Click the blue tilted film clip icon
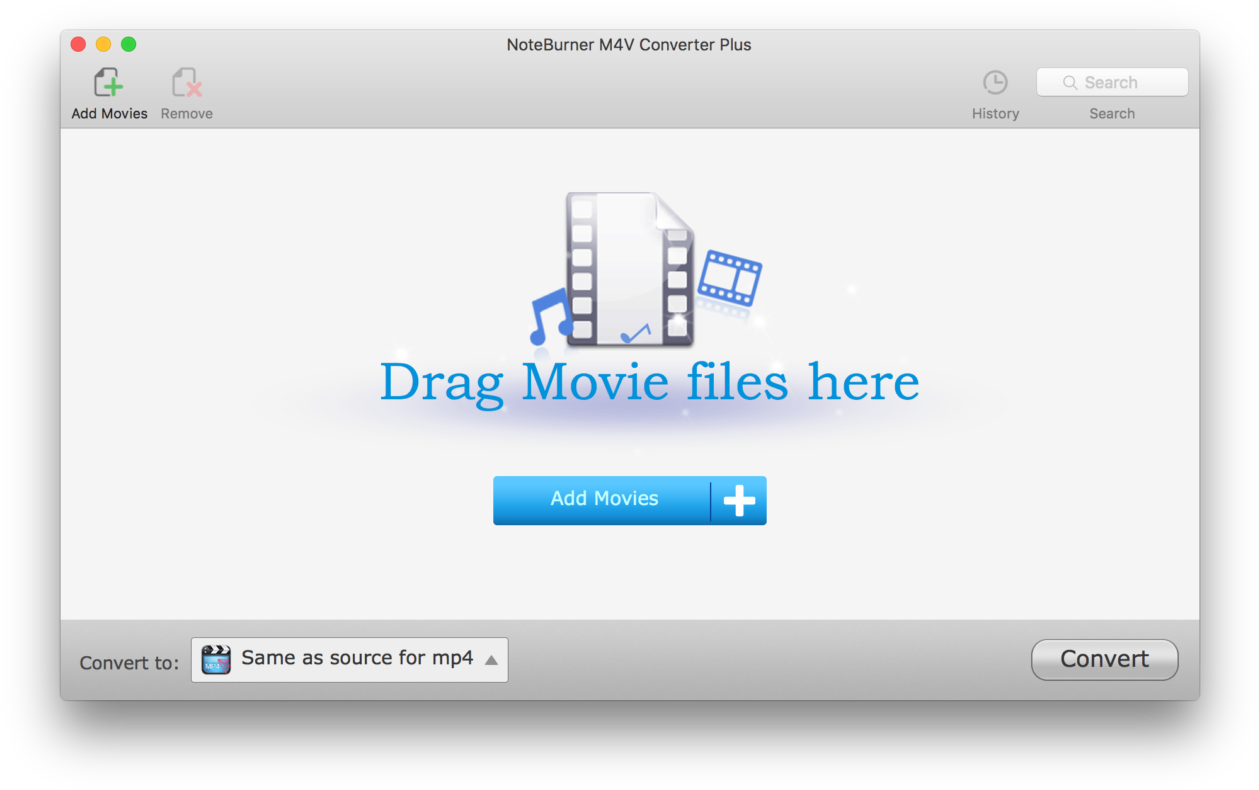This screenshot has width=1259, height=790. pos(730,277)
